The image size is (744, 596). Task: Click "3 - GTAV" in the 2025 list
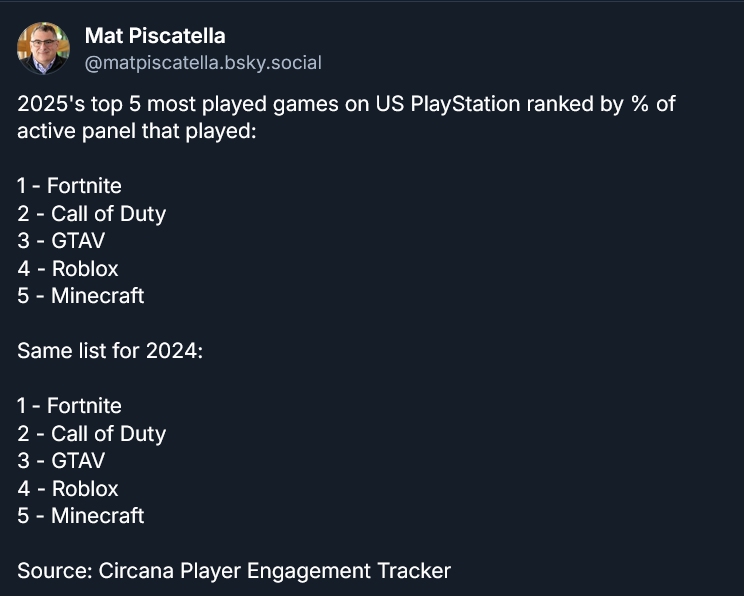(x=61, y=241)
